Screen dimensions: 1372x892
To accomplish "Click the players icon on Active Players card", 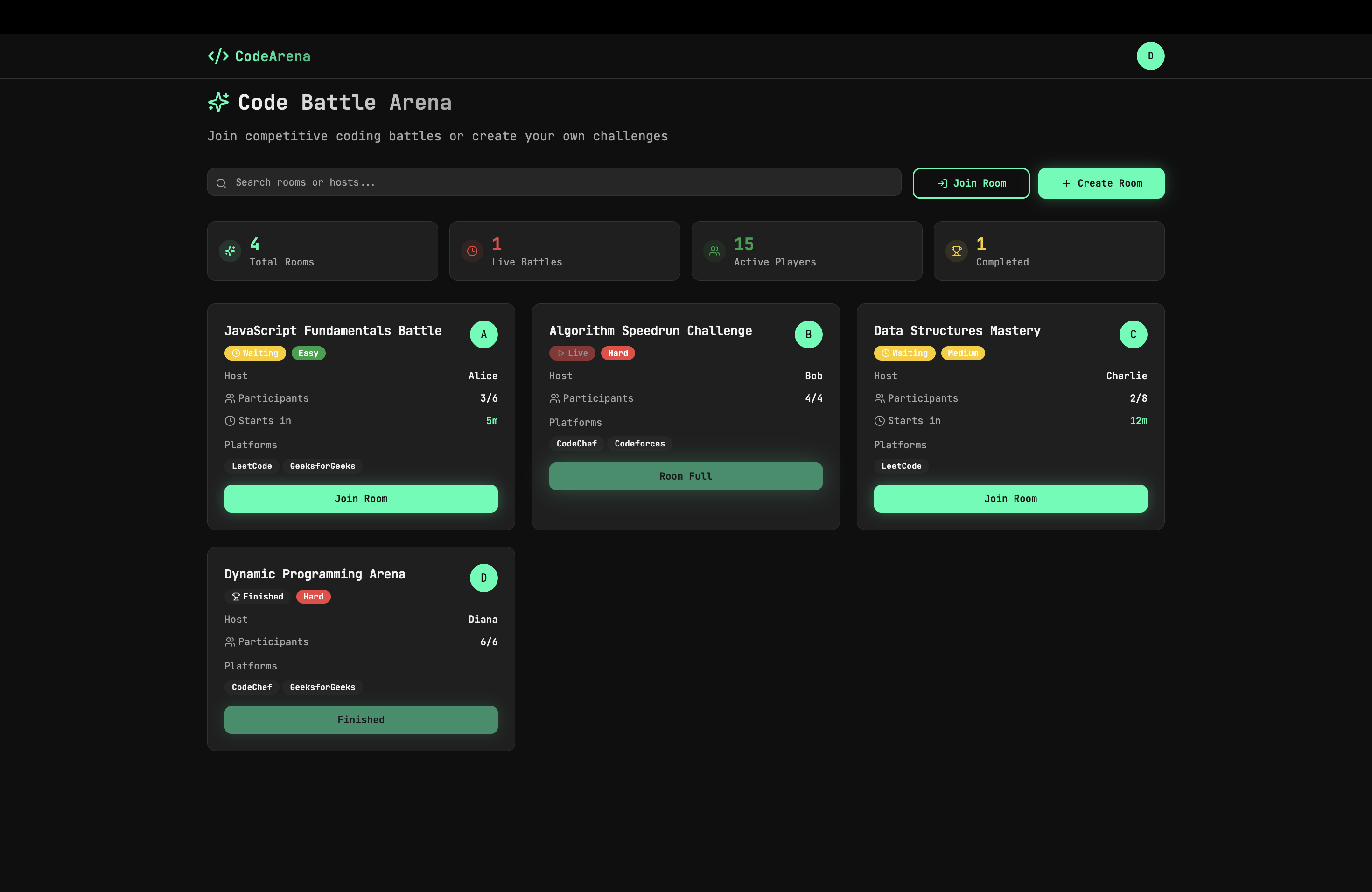I will pyautogui.click(x=714, y=251).
